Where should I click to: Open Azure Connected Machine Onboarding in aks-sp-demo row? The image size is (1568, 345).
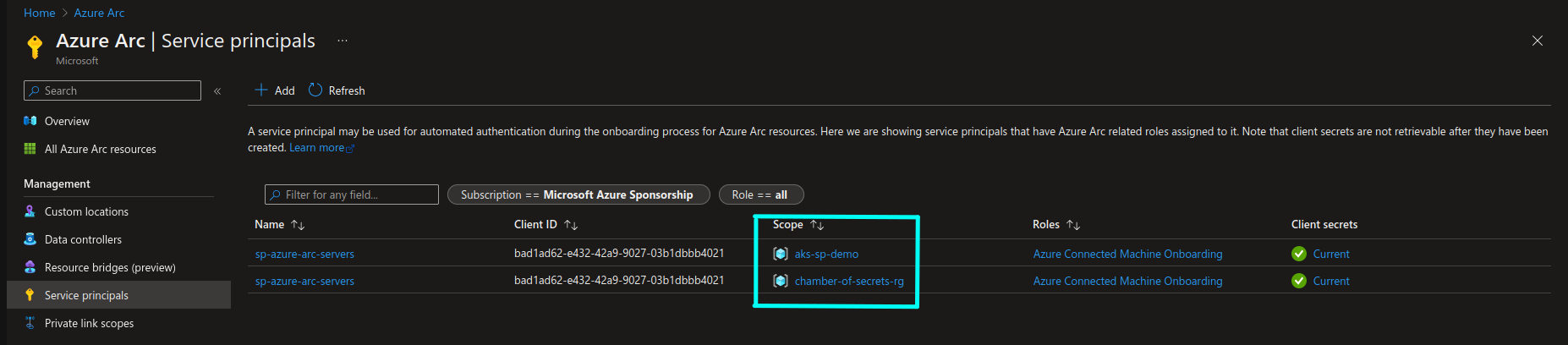1127,254
